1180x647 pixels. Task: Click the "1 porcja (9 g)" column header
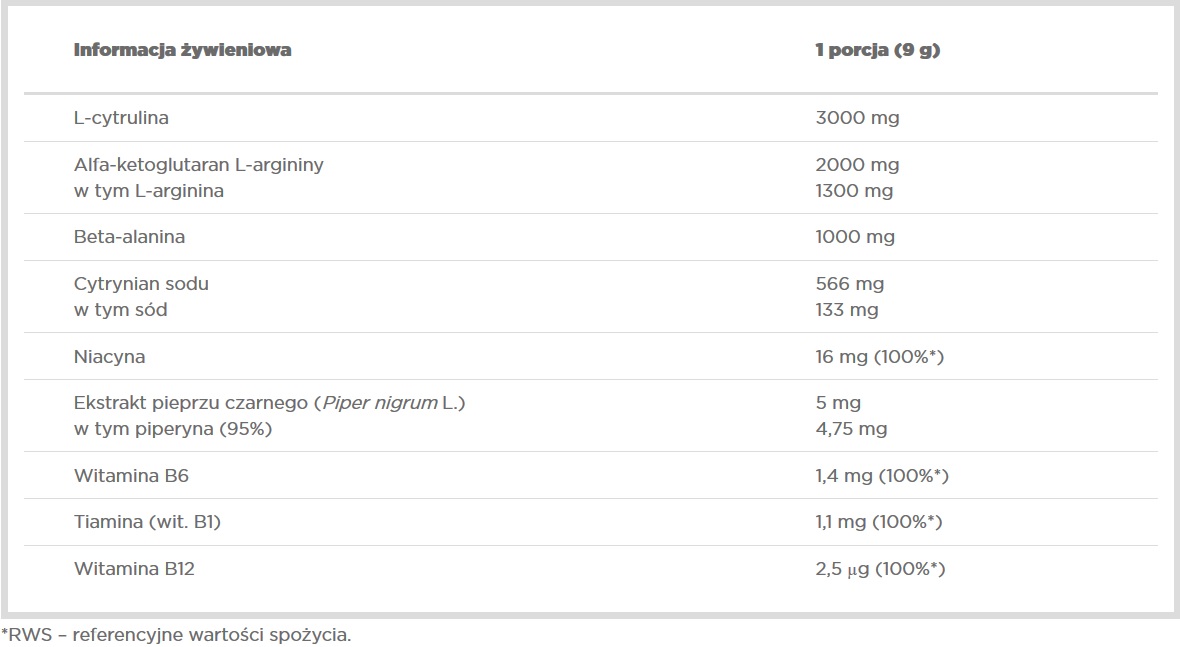coord(877,50)
